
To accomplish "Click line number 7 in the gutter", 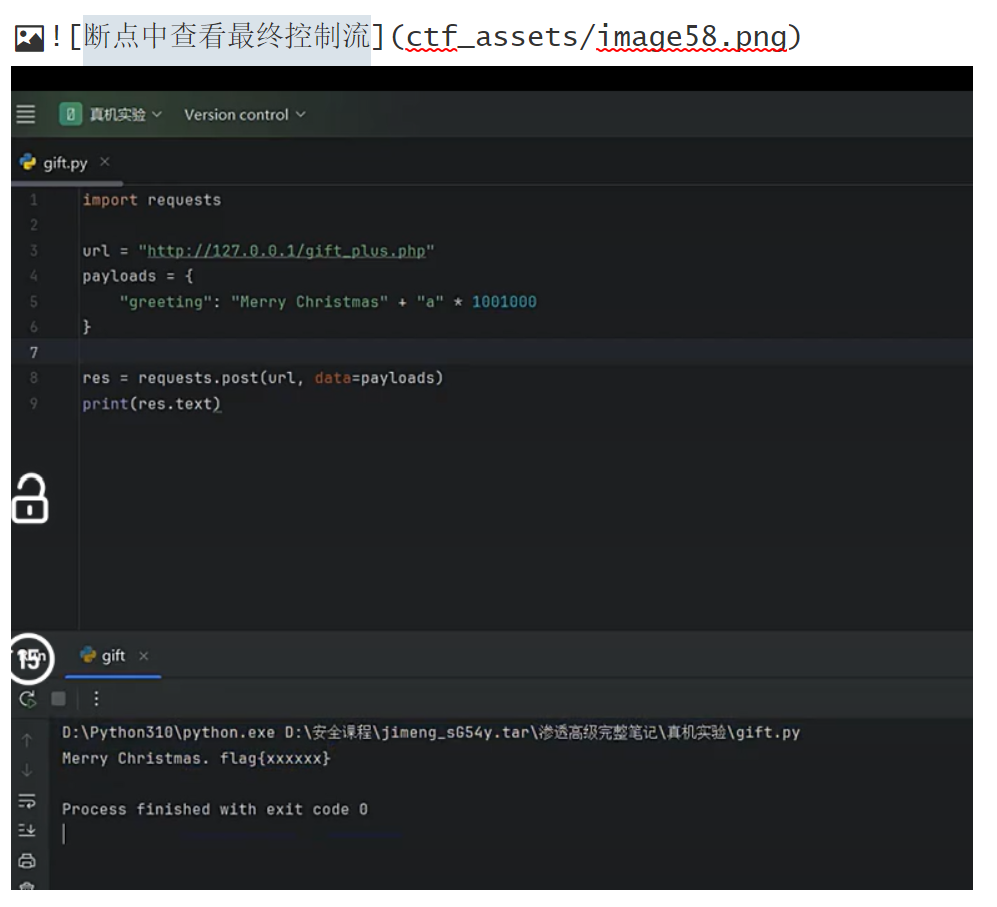I will pos(34,352).
